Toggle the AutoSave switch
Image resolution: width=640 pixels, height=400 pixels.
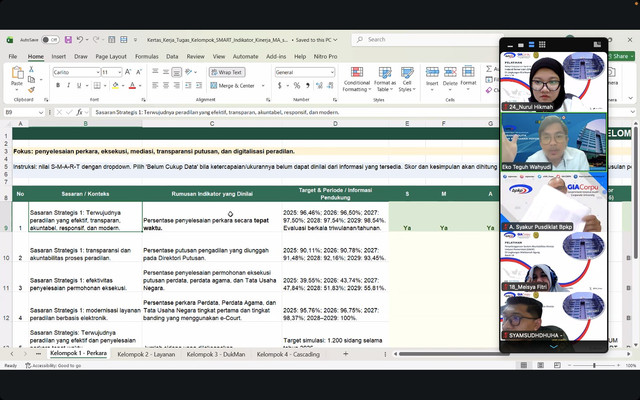click(x=51, y=40)
